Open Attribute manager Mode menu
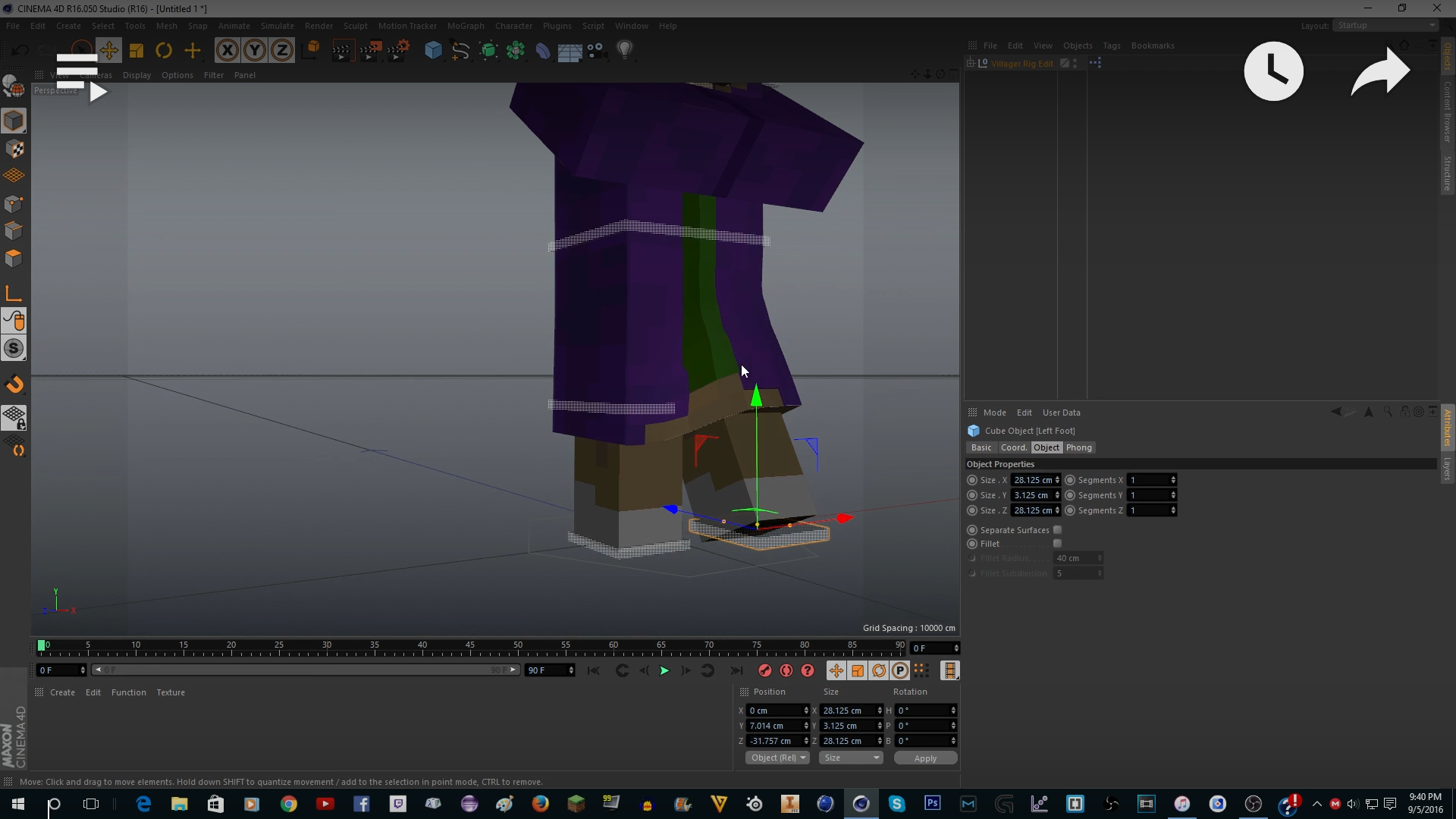 click(994, 413)
